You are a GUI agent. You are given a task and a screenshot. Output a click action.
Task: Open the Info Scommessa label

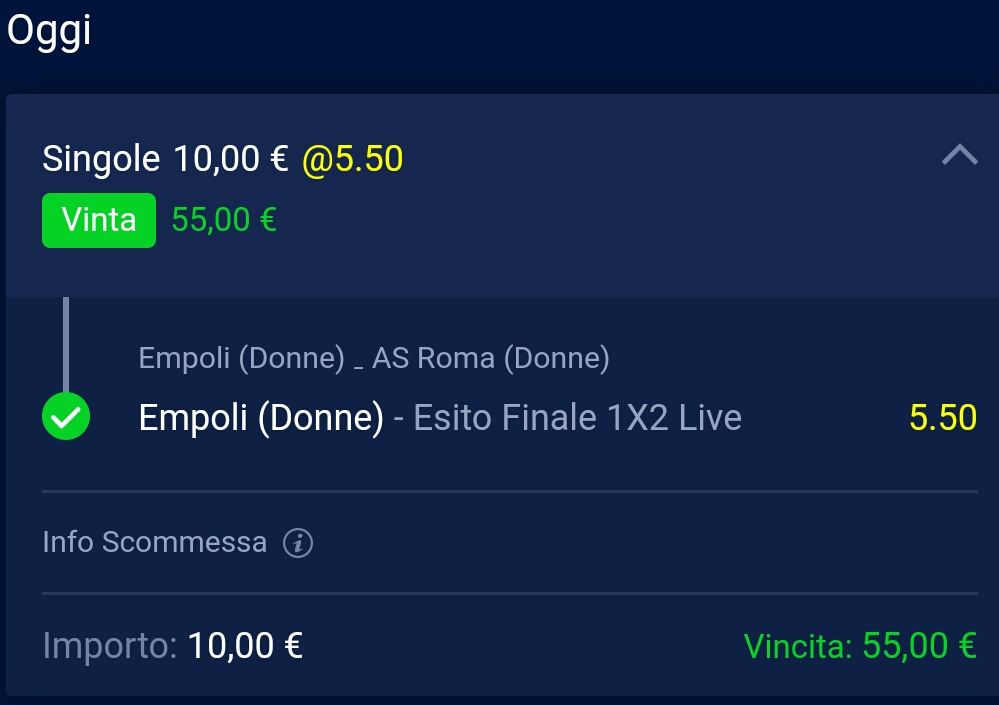pyautogui.click(x=154, y=542)
